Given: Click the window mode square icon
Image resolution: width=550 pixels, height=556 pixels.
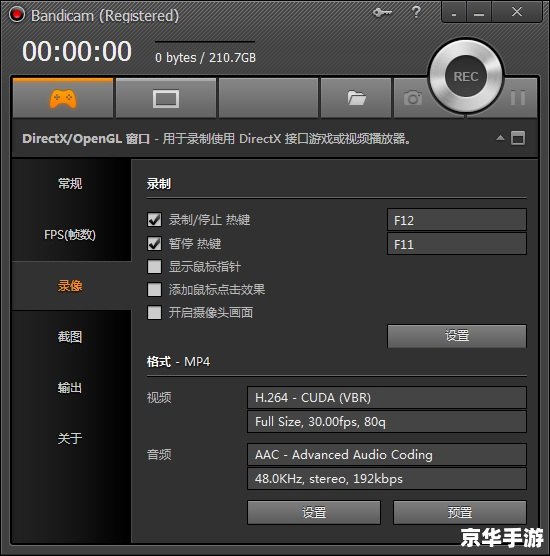Looking at the screenshot, I should [x=518, y=138].
